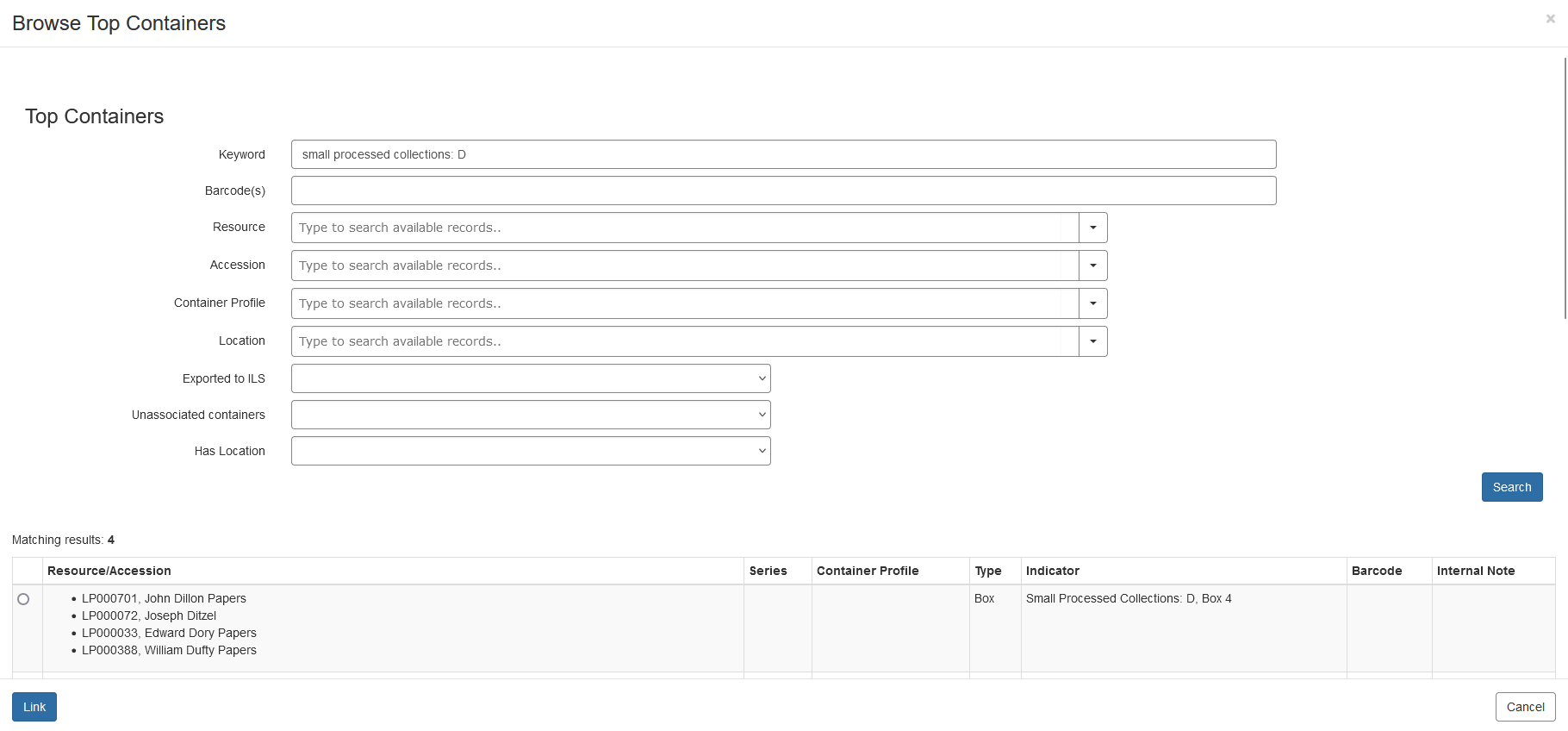The image size is (1568, 731).
Task: Open the Unassociated containers select
Action: (531, 415)
